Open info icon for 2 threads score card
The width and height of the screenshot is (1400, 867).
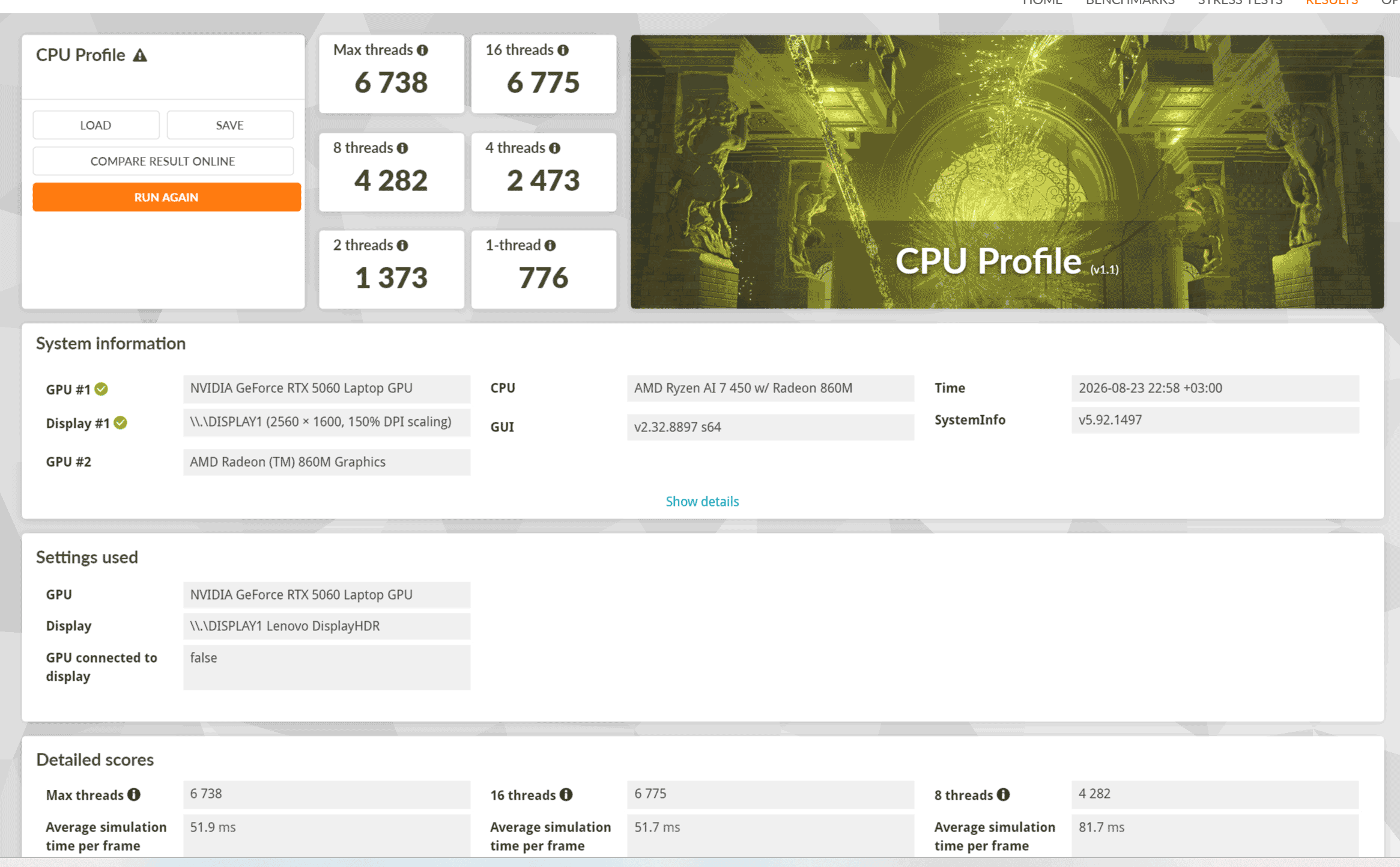(x=402, y=246)
